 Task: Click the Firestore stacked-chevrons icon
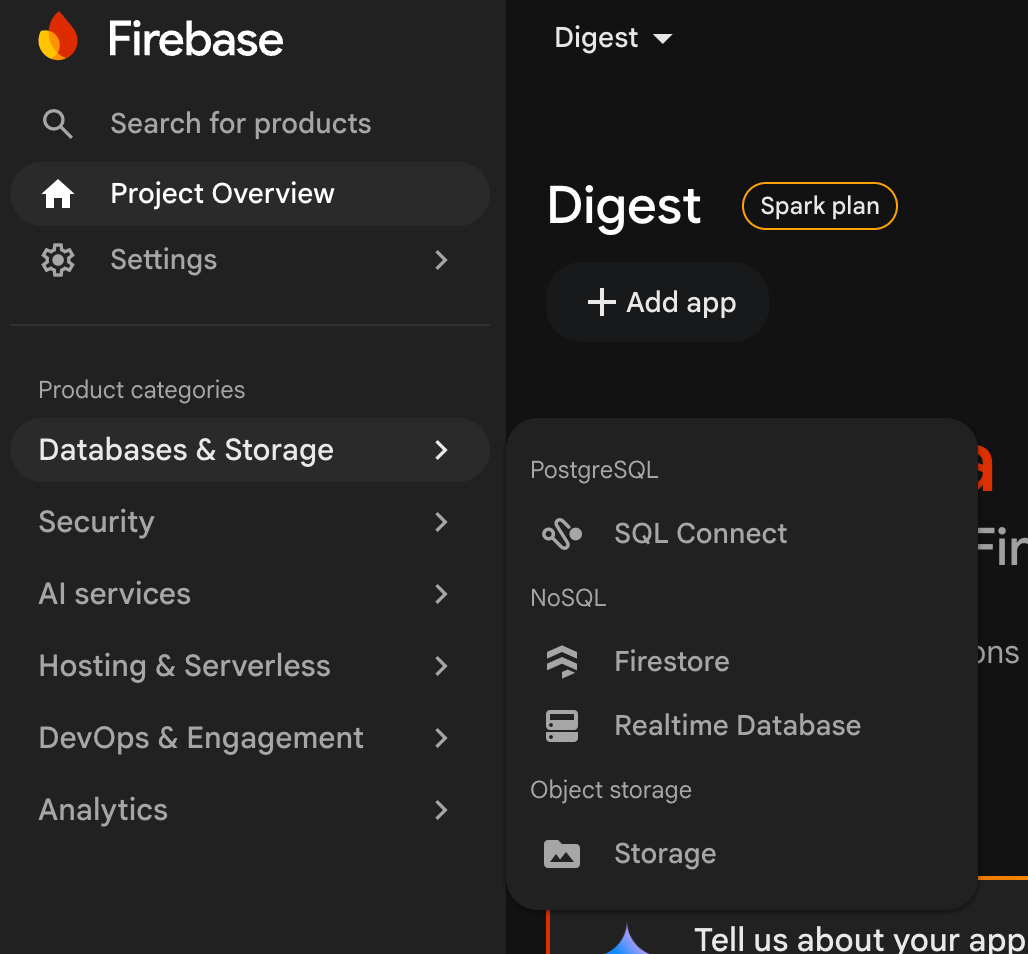click(562, 661)
